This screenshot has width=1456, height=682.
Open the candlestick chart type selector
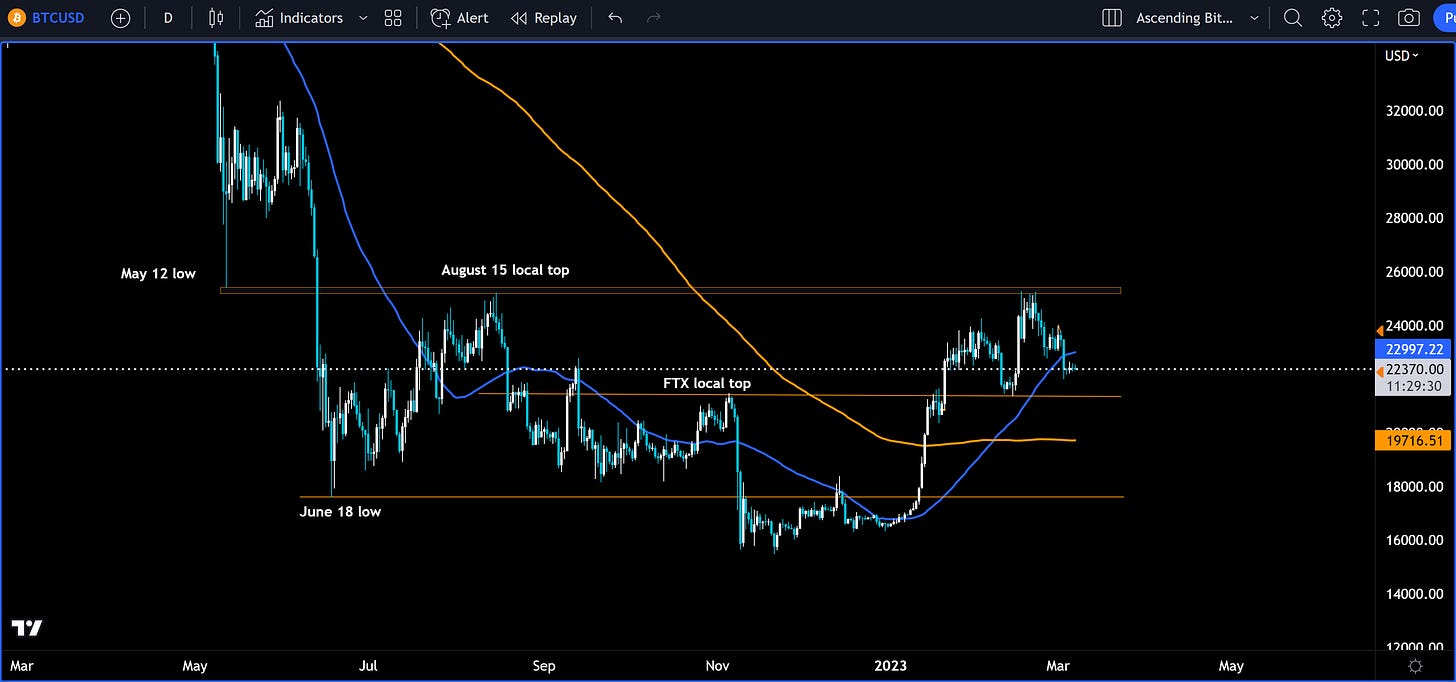pyautogui.click(x=216, y=18)
